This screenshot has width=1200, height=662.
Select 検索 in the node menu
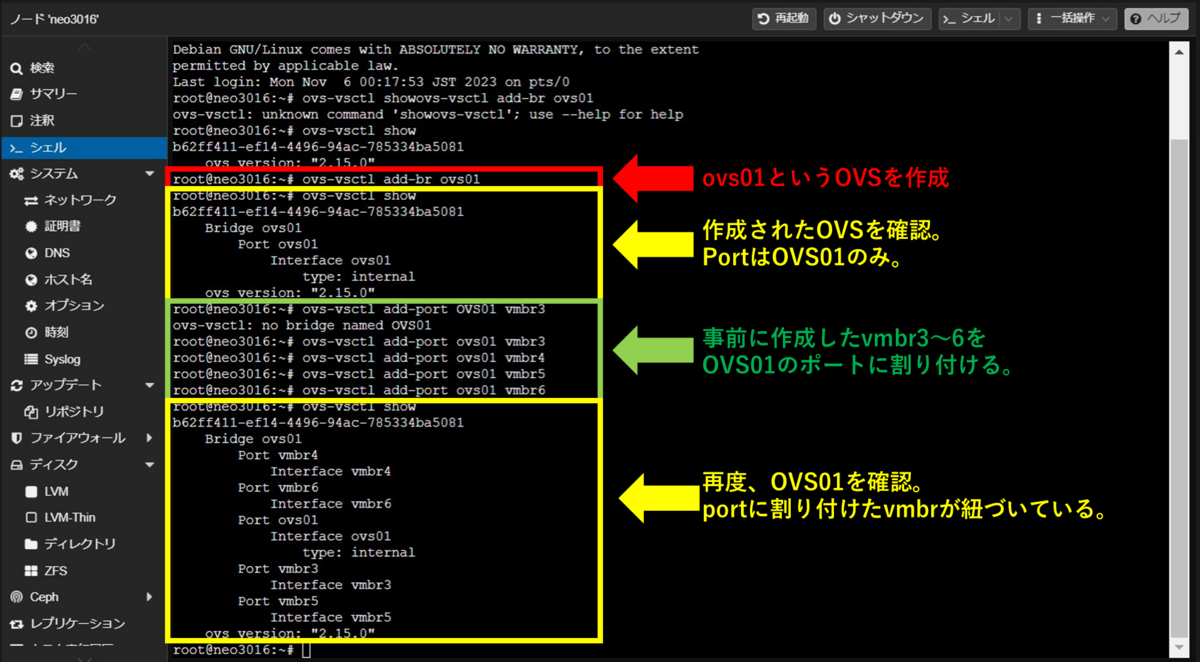42,68
